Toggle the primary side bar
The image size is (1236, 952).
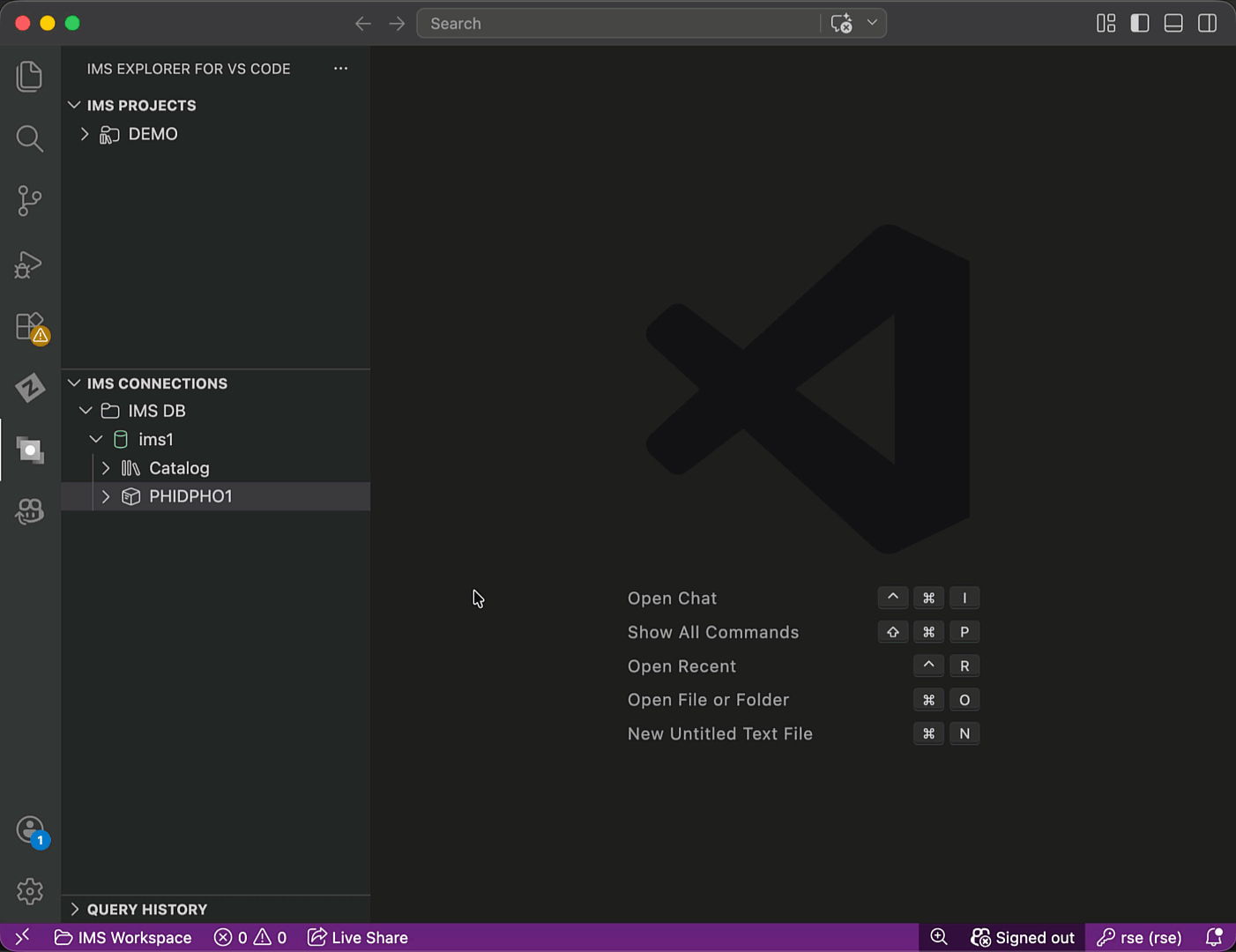tap(1140, 23)
